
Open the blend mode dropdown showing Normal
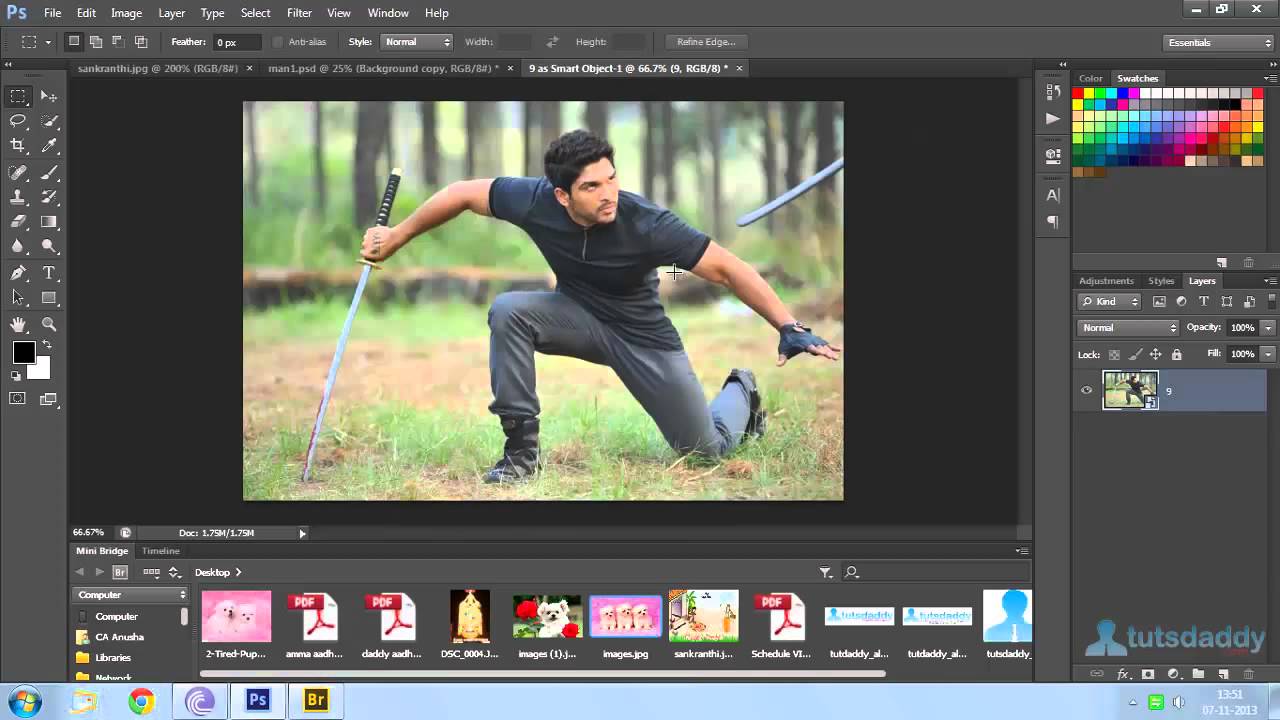tap(1126, 327)
